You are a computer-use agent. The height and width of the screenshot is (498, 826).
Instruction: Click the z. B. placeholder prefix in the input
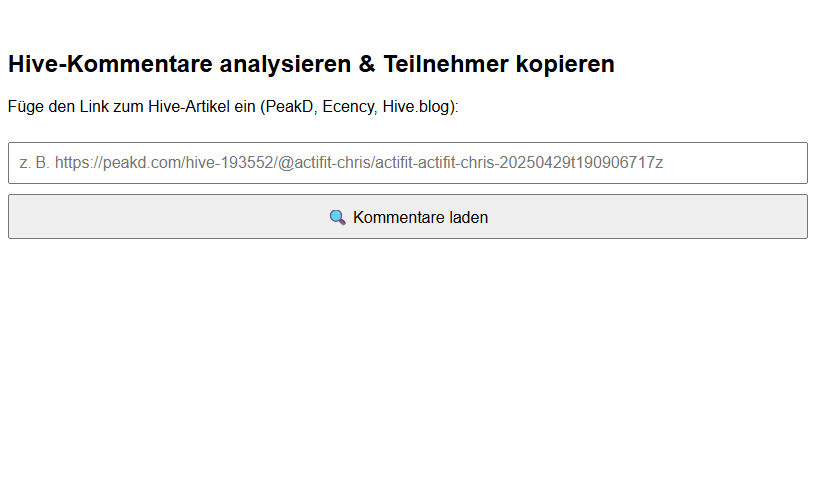point(35,162)
